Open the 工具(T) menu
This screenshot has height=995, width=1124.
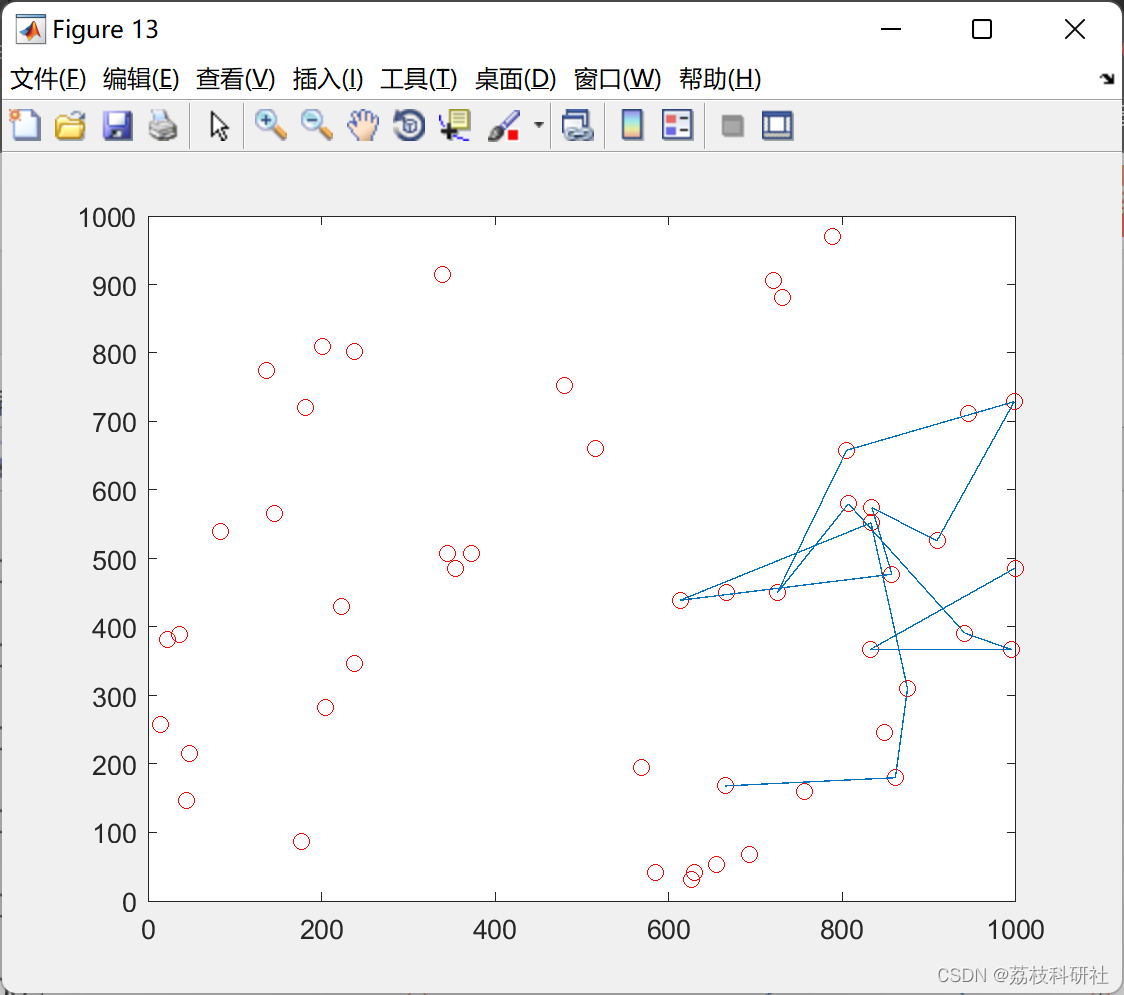click(419, 79)
